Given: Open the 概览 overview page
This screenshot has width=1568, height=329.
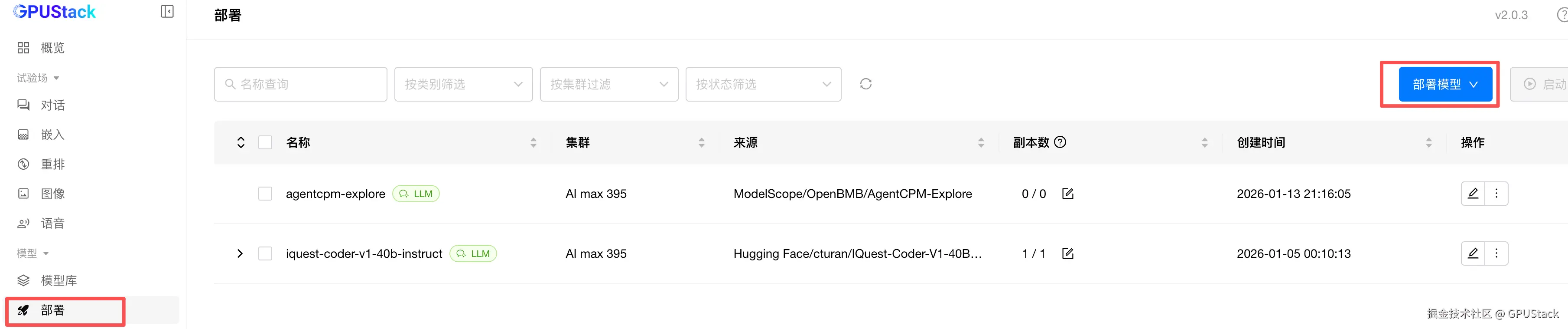Looking at the screenshot, I should click(x=52, y=47).
